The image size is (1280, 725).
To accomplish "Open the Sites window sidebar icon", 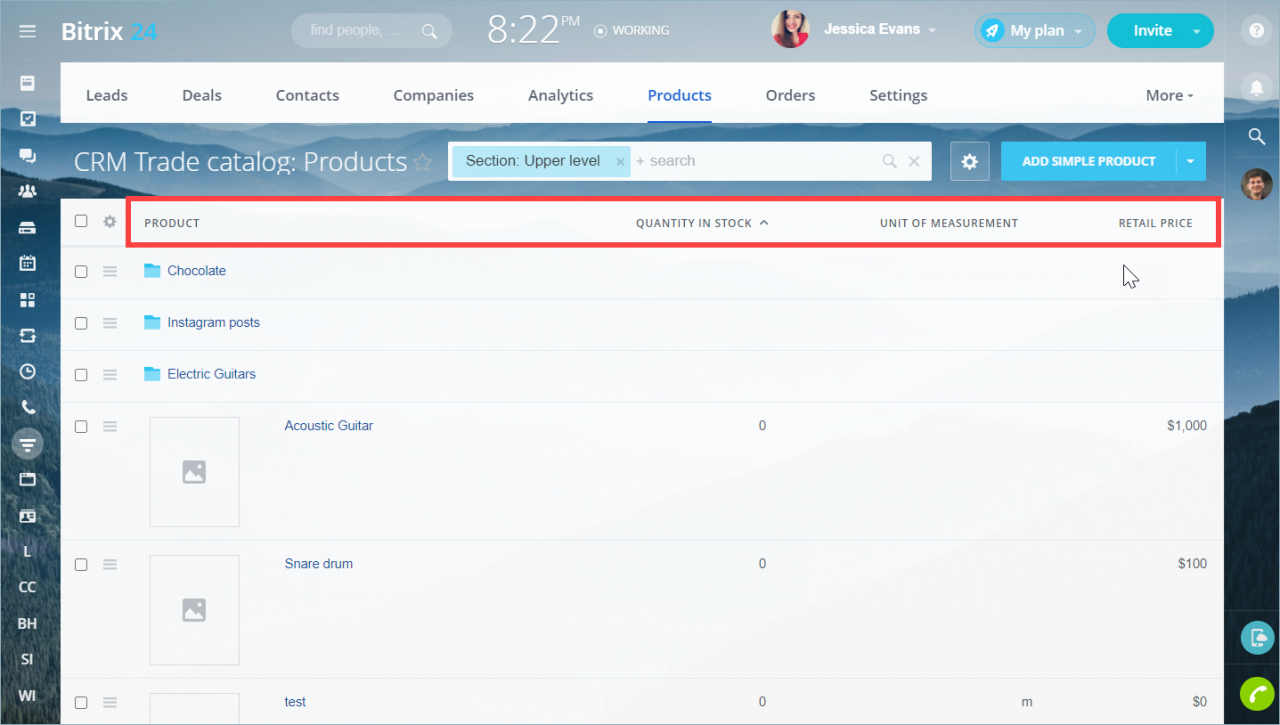I will click(x=28, y=479).
